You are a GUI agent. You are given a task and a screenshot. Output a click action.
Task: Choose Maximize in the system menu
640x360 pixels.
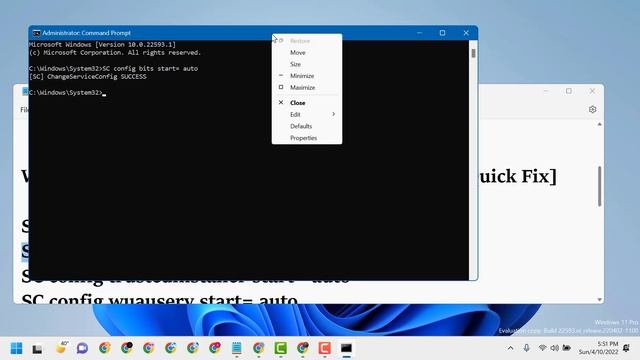click(x=302, y=87)
